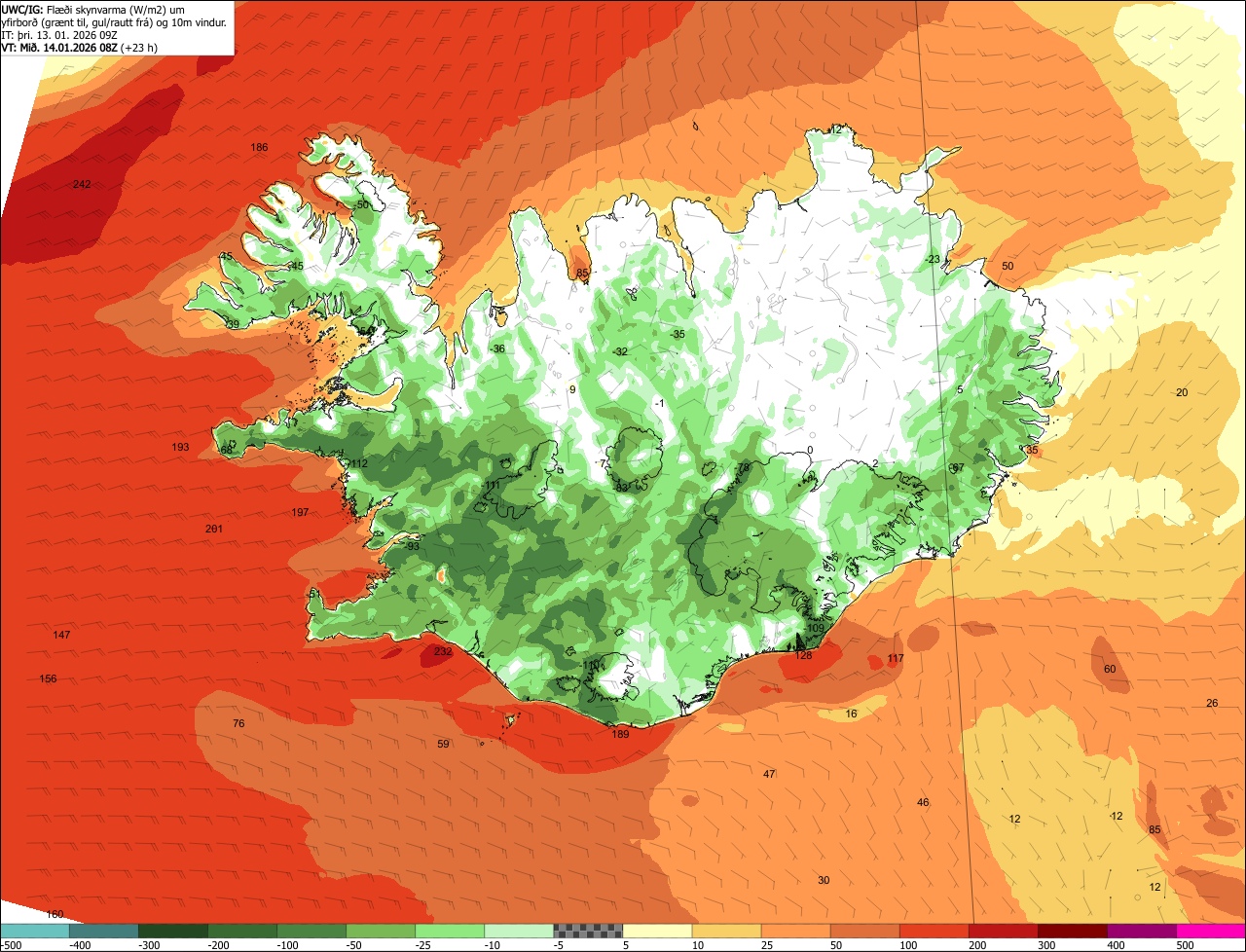
Task: Click the map value 30
Action: pos(824,880)
